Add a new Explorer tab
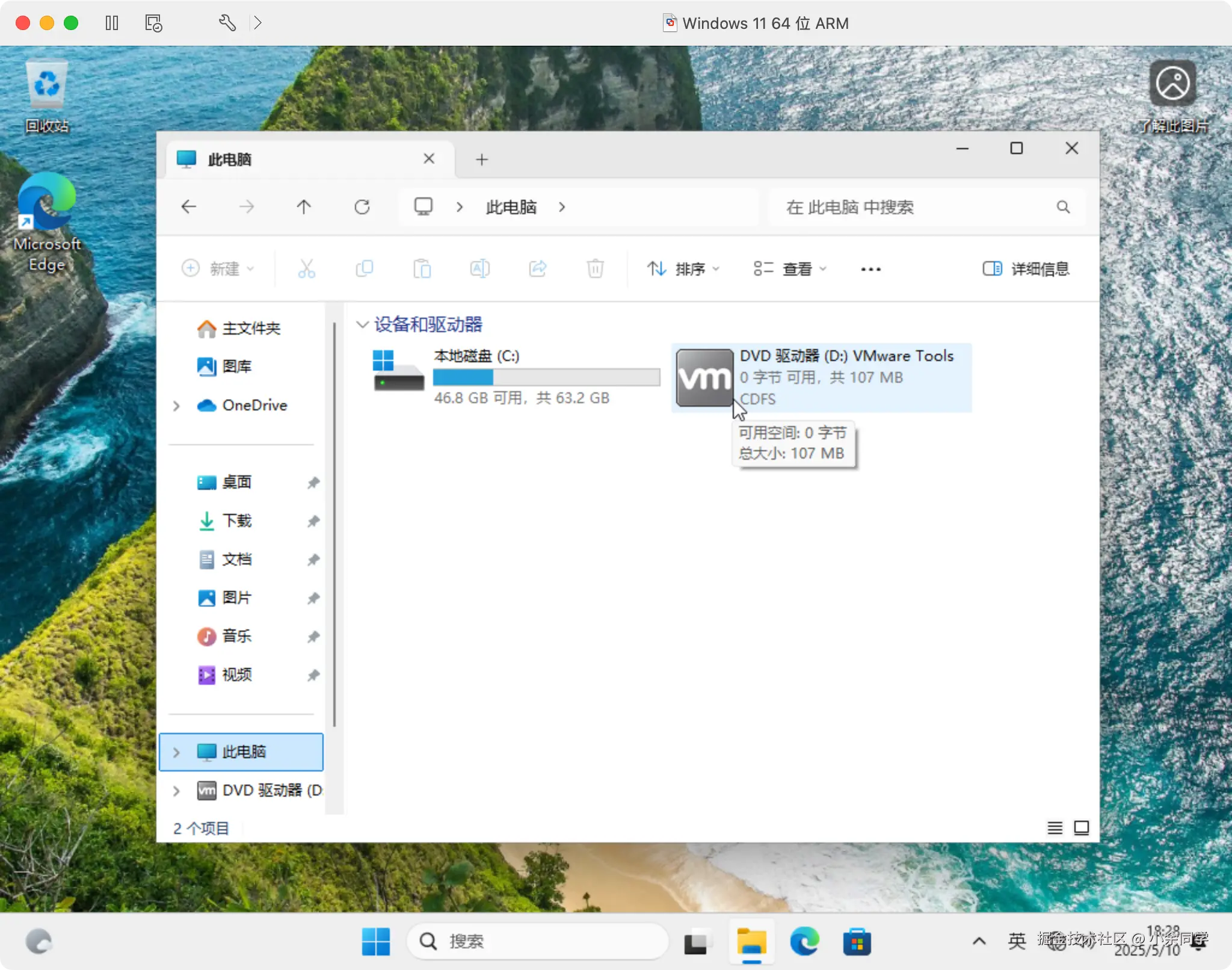This screenshot has height=970, width=1232. tap(481, 159)
